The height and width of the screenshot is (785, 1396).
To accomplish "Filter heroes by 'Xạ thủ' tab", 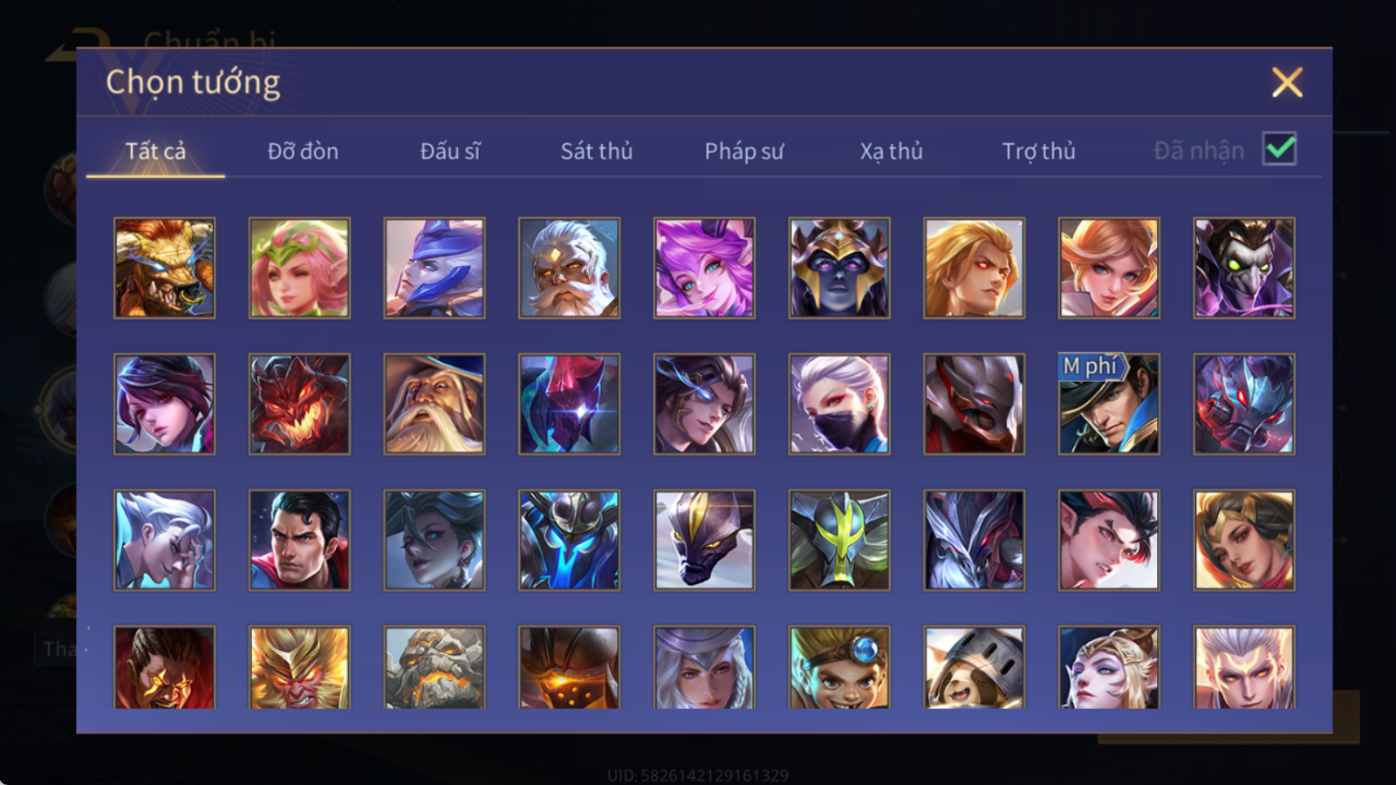I will (x=891, y=151).
